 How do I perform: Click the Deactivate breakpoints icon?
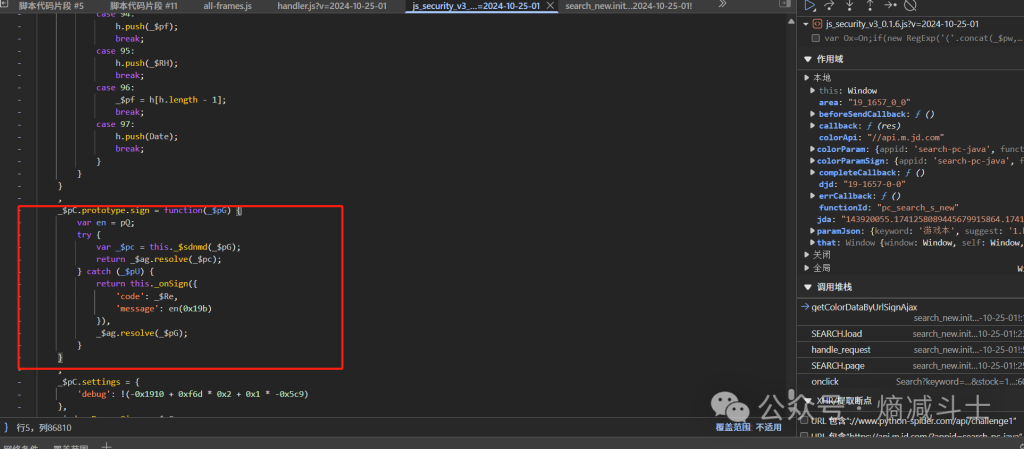(x=909, y=6)
